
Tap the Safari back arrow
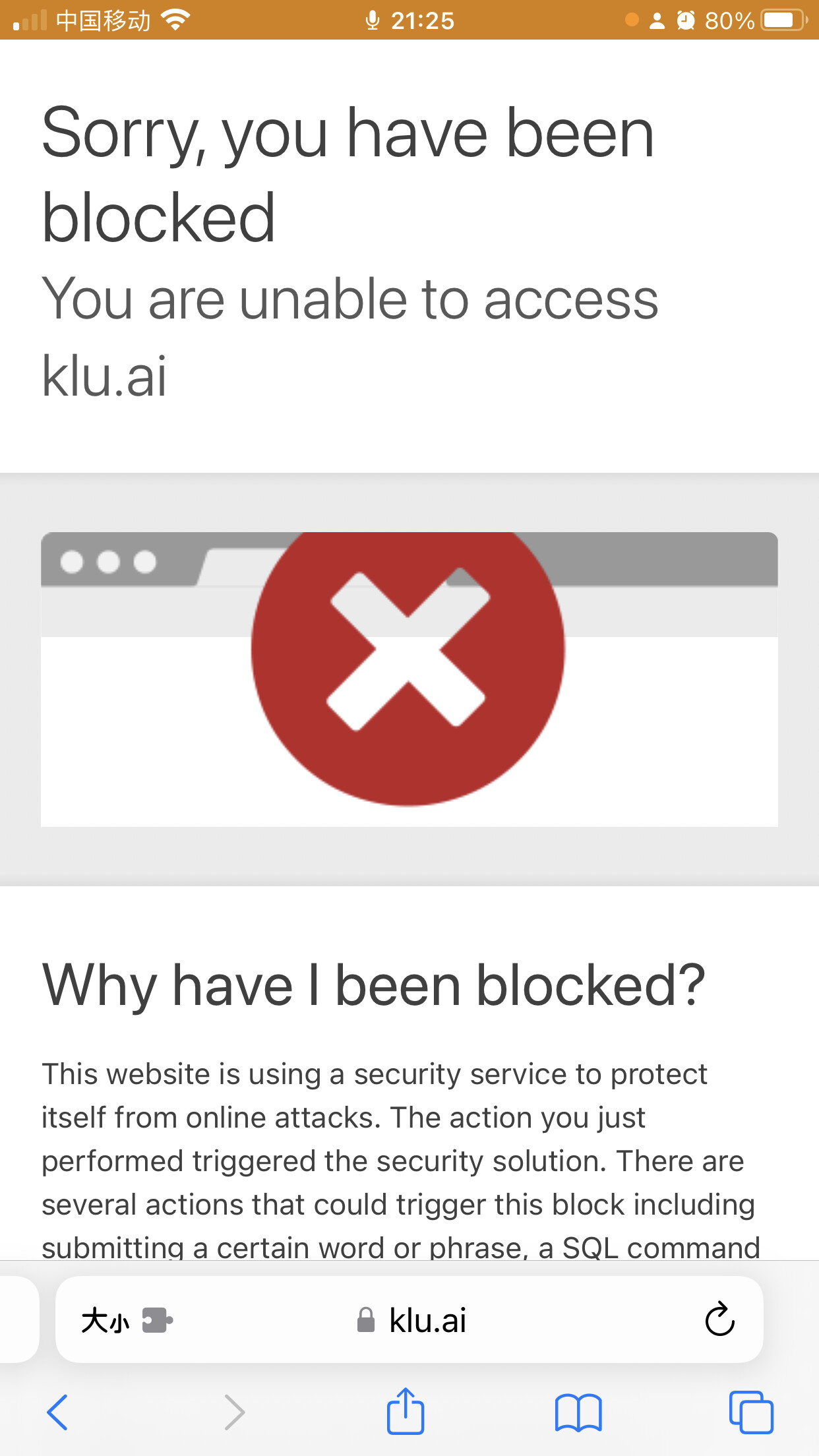57,1412
